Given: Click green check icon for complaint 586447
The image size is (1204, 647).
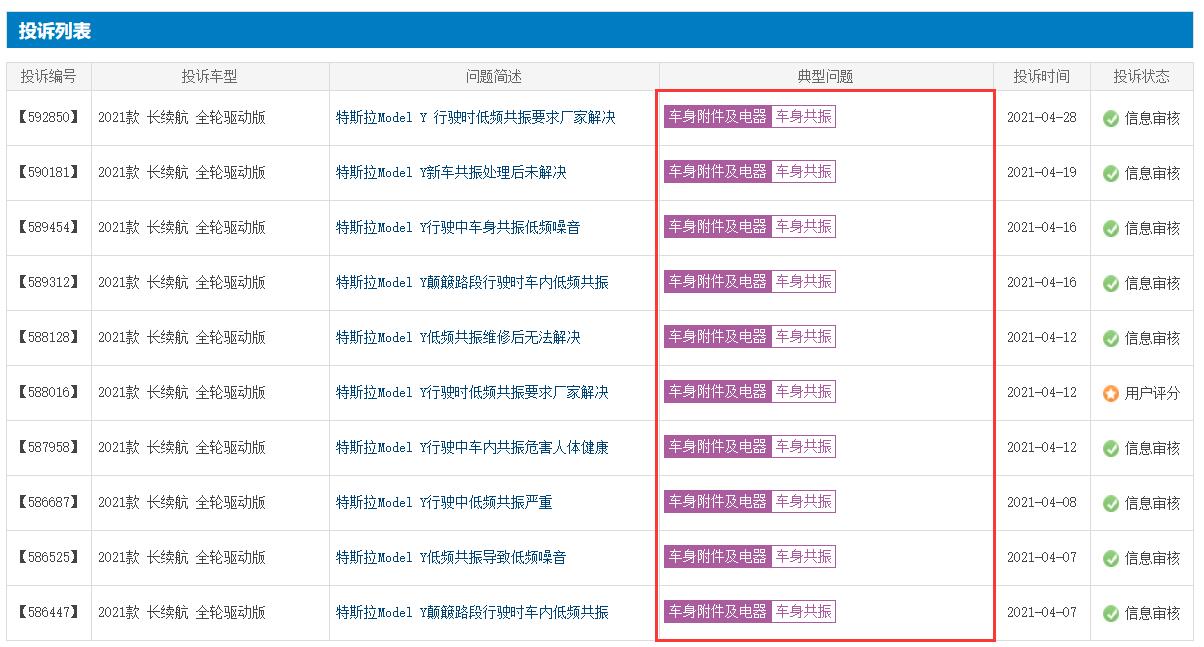Looking at the screenshot, I should (x=1110, y=613).
